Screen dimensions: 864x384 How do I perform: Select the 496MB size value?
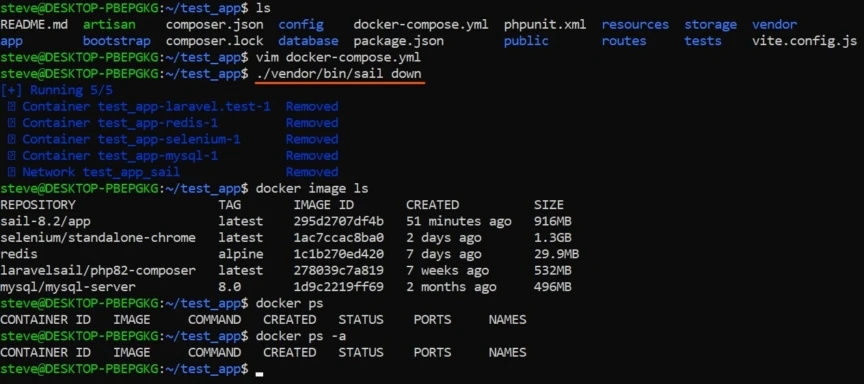552,287
